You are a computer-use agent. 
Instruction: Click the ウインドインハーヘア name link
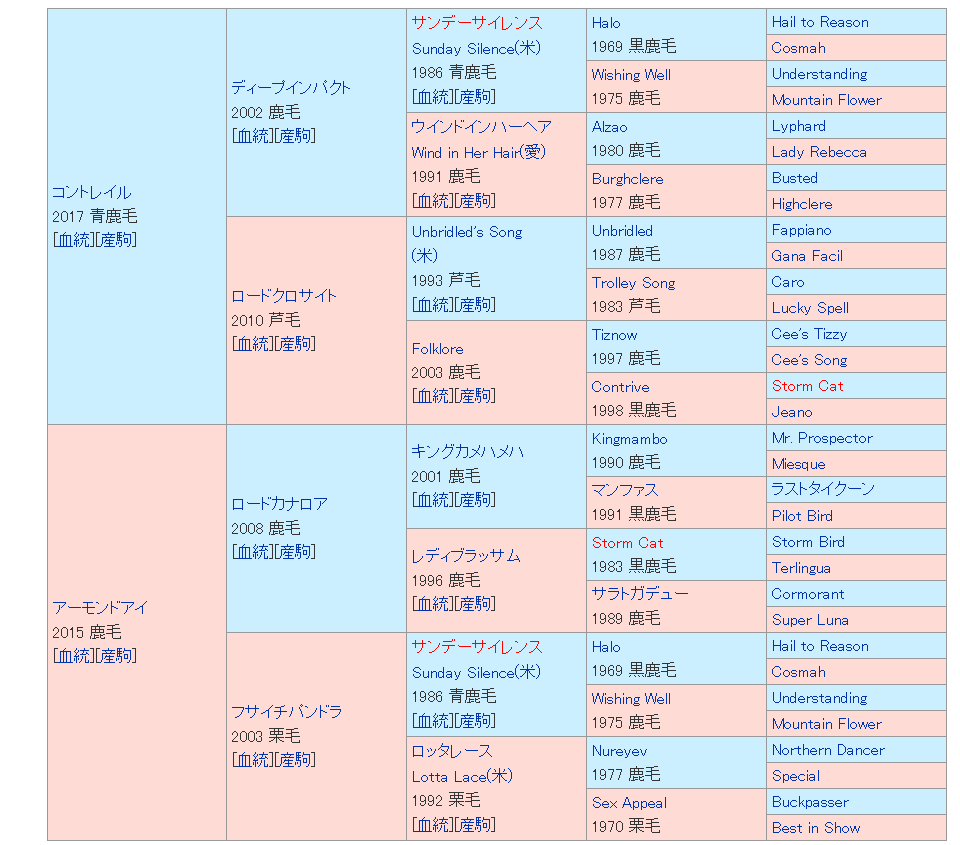pyautogui.click(x=481, y=127)
